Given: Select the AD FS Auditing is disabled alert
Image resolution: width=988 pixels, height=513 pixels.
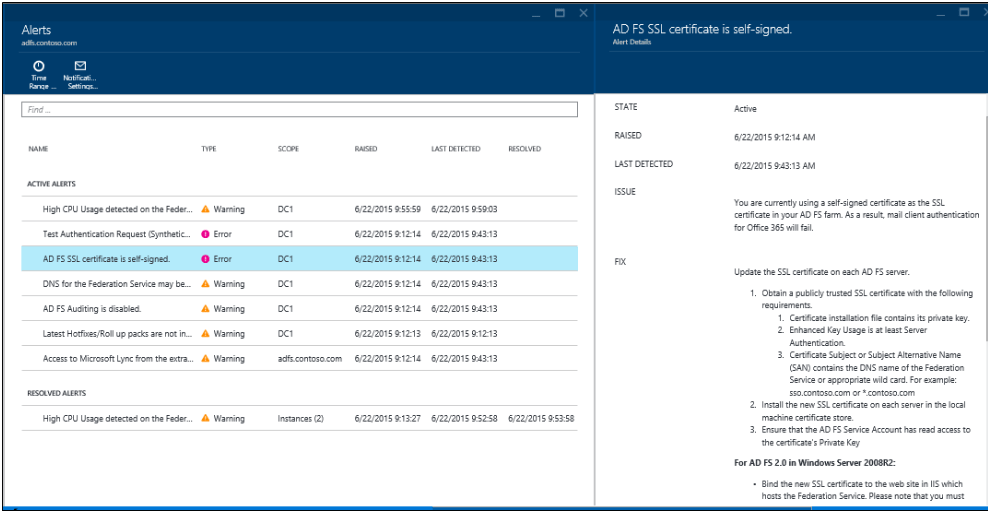Looking at the screenshot, I should [x=92, y=309].
